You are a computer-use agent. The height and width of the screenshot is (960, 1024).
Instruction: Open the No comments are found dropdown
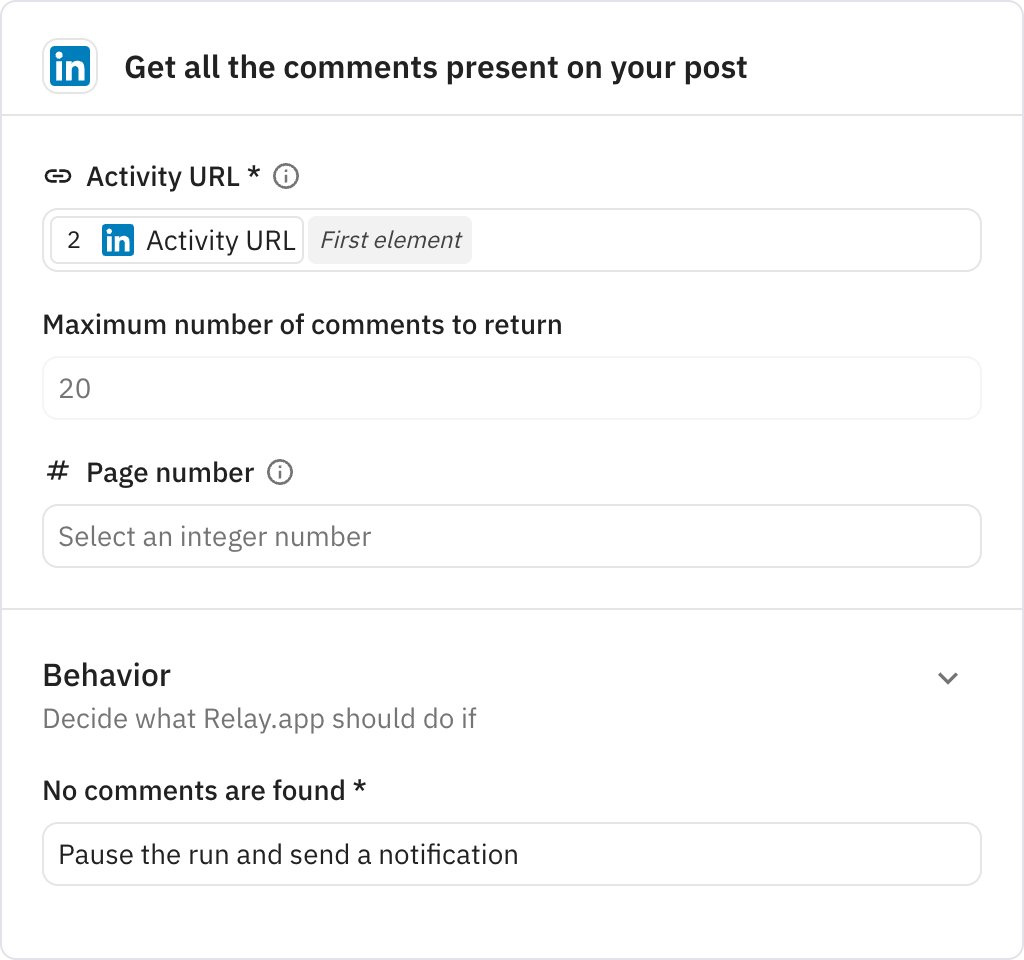pyautogui.click(x=512, y=854)
